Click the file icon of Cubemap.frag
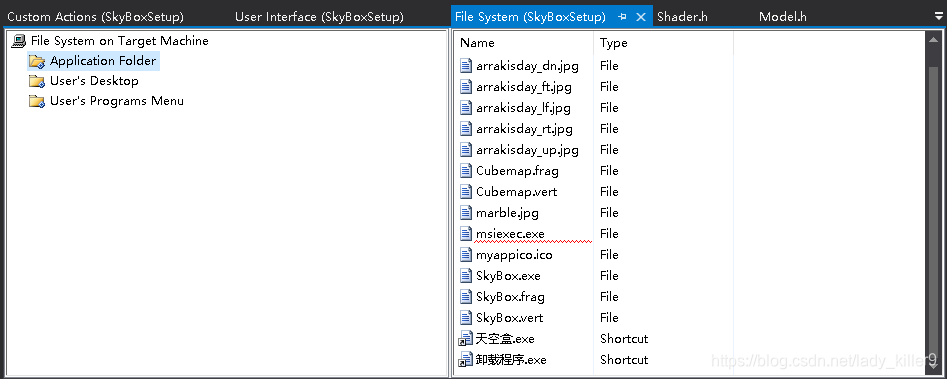 click(x=466, y=171)
